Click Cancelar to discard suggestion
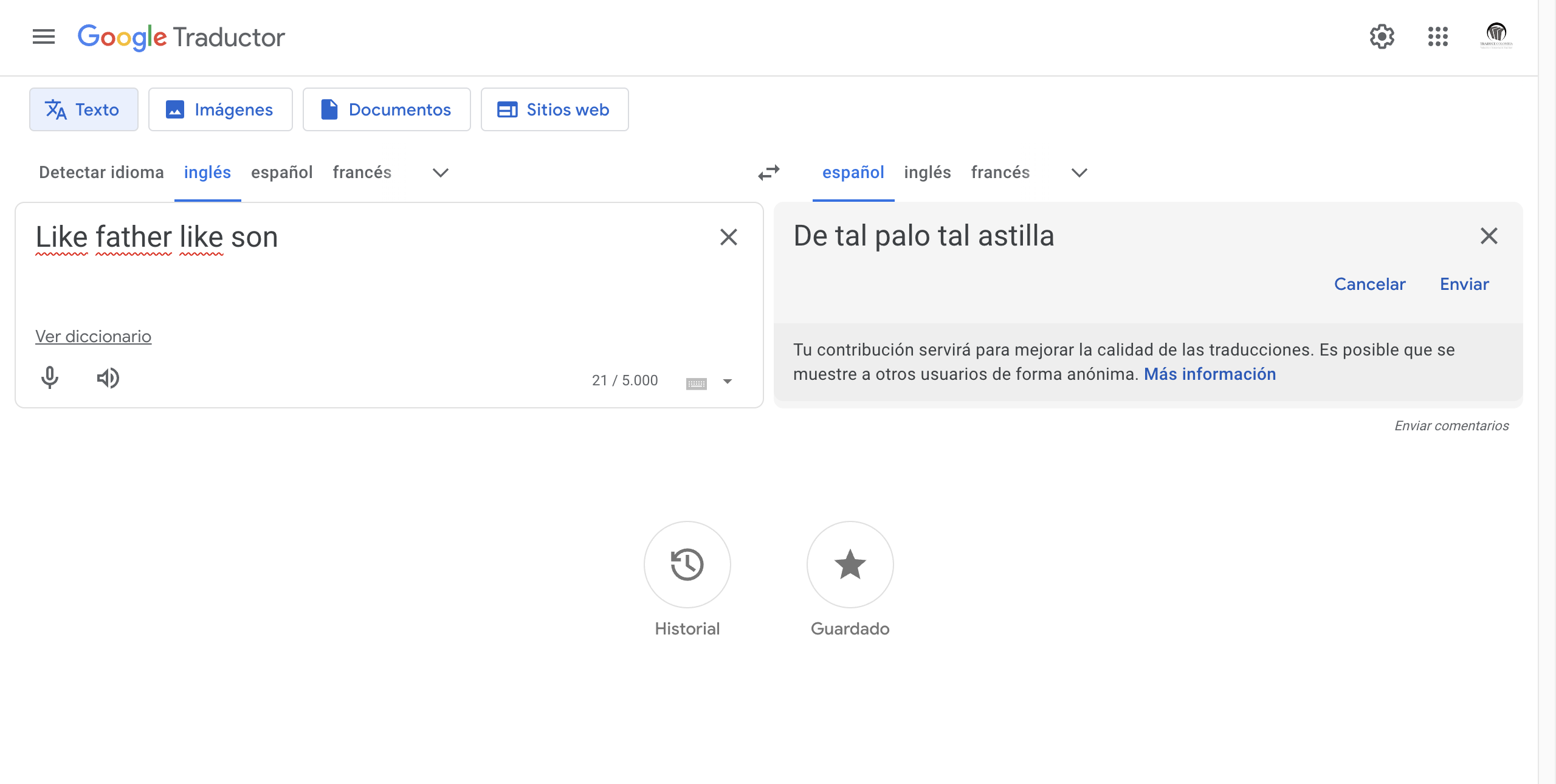1556x784 pixels. 1370,284
